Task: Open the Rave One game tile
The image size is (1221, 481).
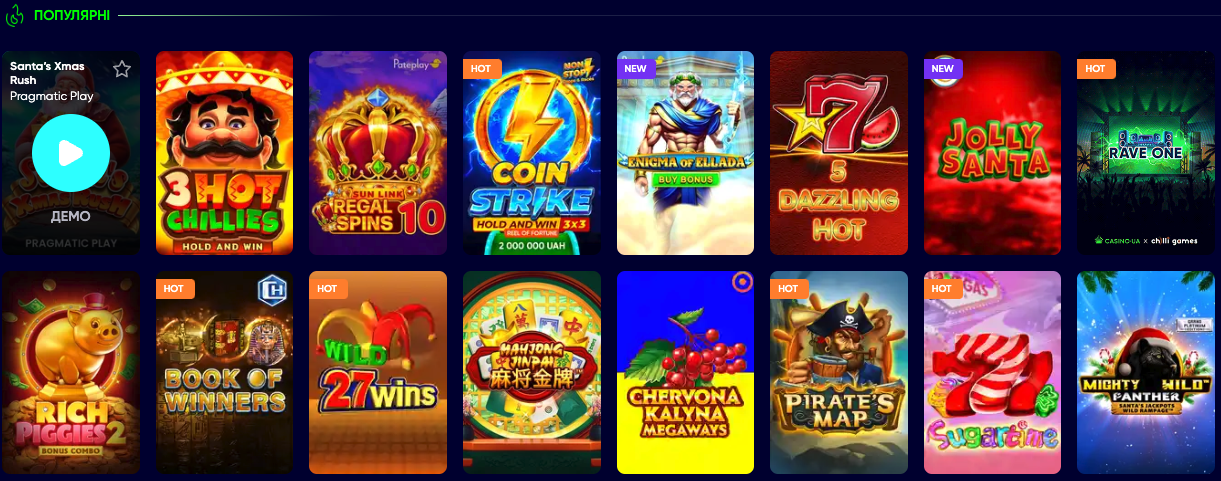Action: [1146, 153]
